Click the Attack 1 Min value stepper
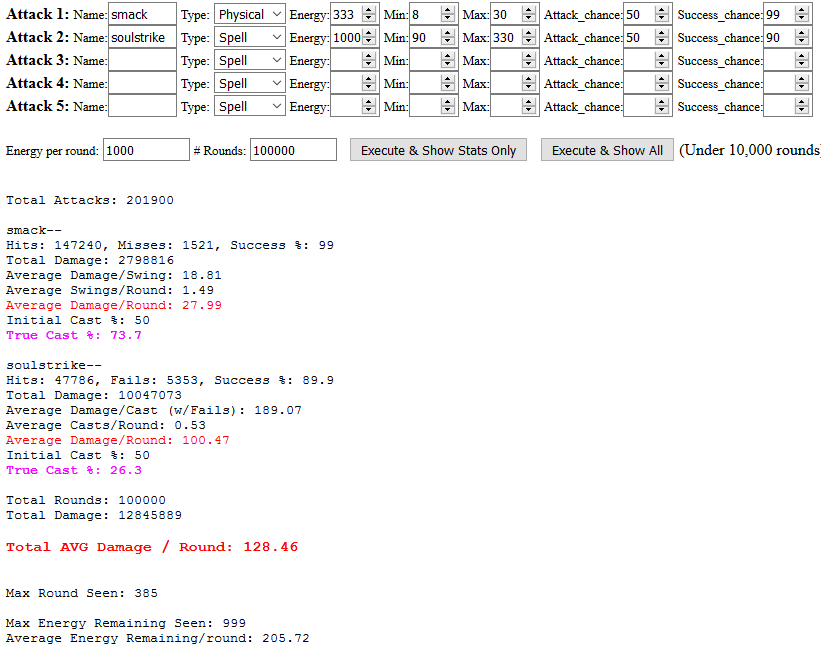 pyautogui.click(x=447, y=15)
